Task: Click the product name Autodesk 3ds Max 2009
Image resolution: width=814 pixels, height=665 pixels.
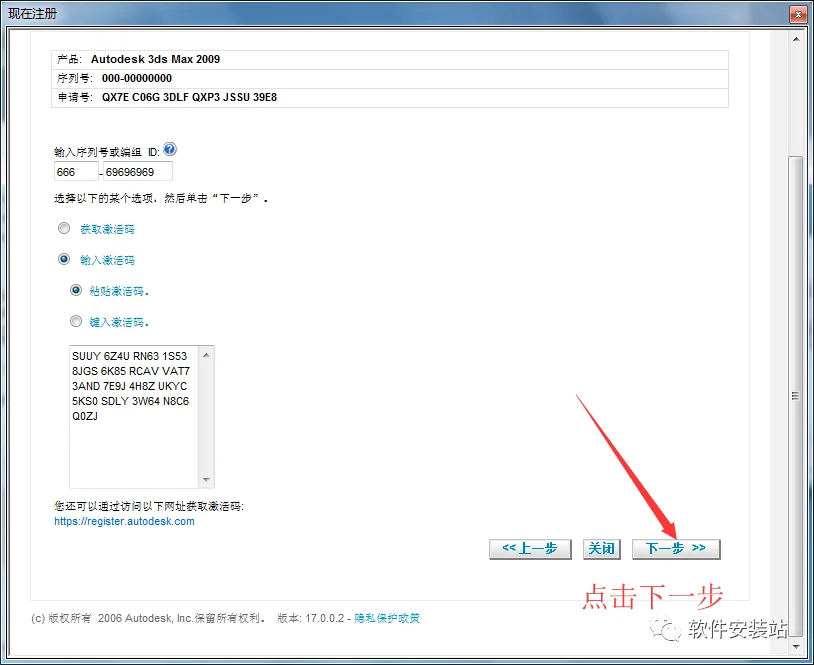Action: click(x=155, y=59)
